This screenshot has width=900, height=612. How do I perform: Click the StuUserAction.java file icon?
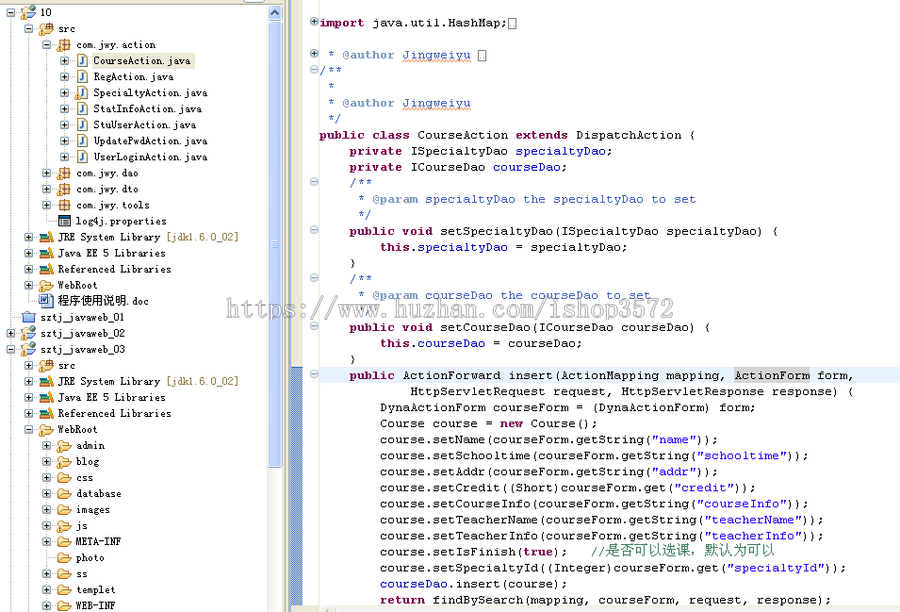82,125
